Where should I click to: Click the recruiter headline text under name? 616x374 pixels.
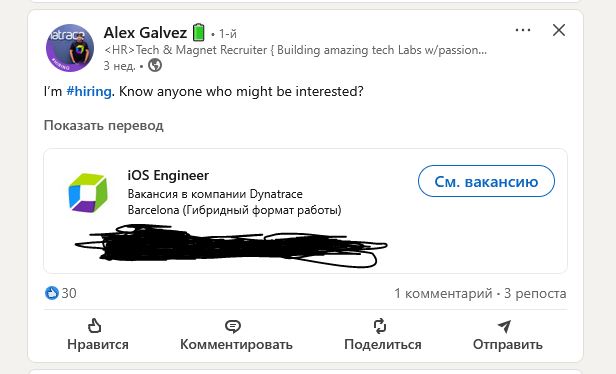click(295, 50)
